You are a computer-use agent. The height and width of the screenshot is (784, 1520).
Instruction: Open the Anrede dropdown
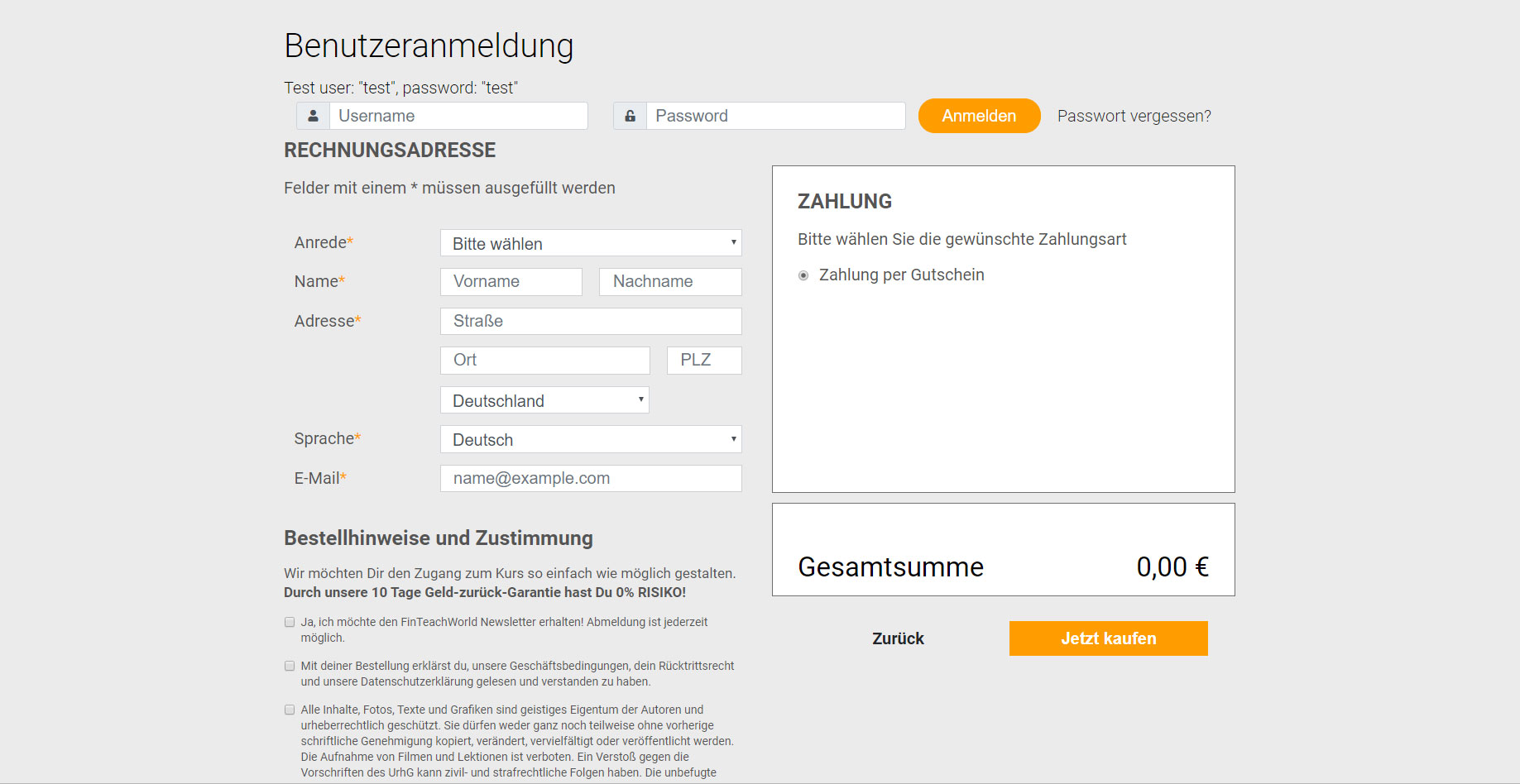[x=591, y=243]
